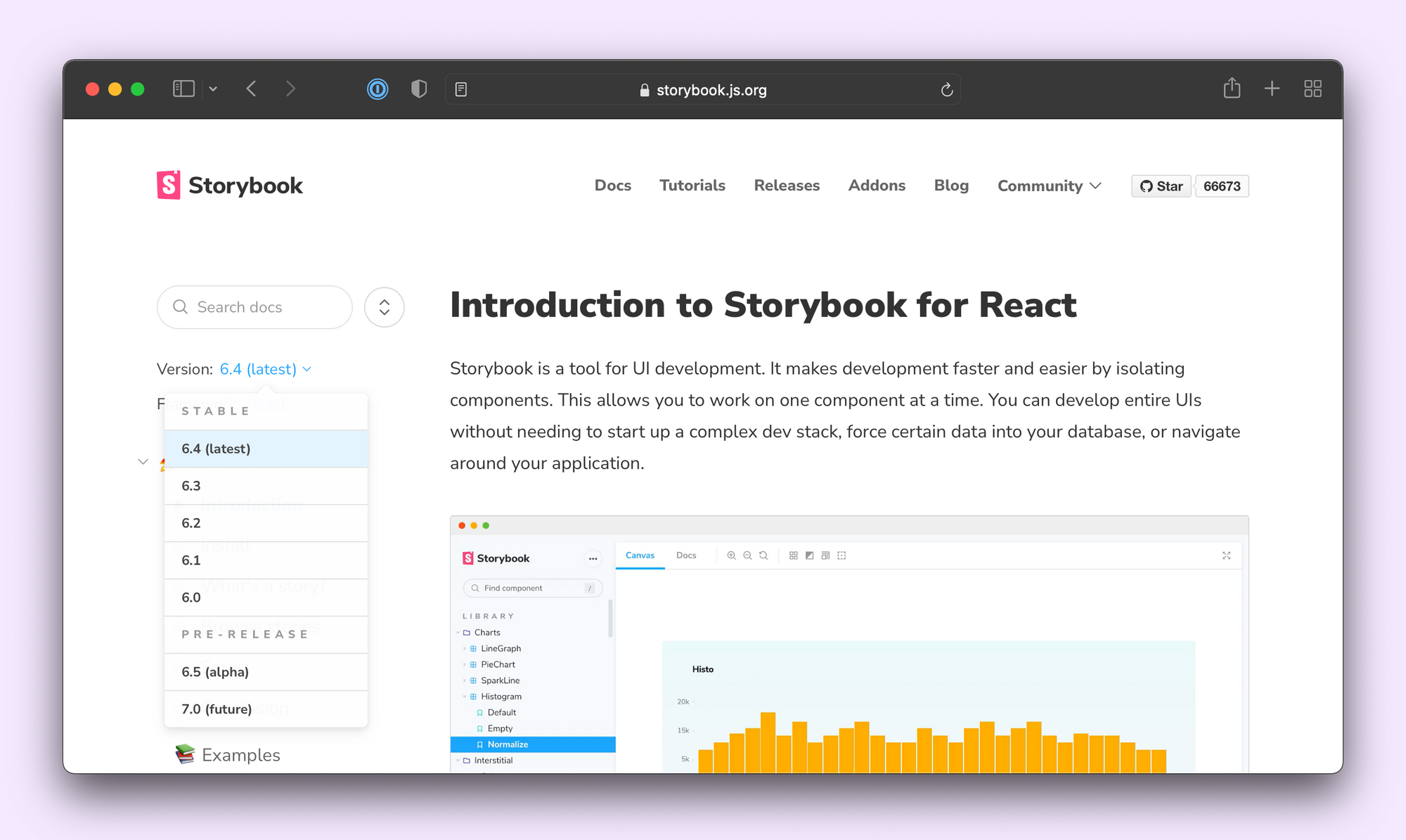Click the GitHub Star button
Screen dimensions: 1406x840
(1161, 186)
